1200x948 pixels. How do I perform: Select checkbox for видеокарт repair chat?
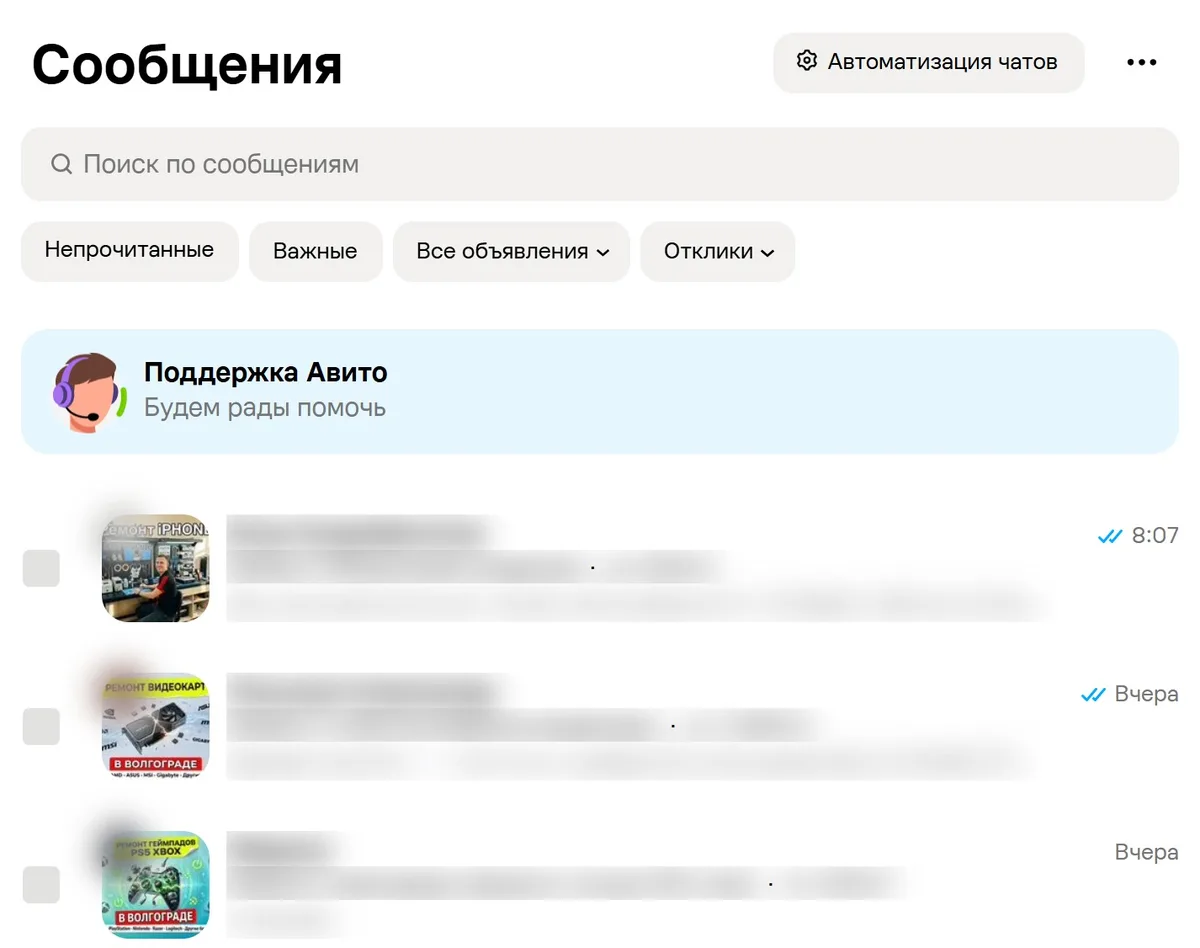click(x=41, y=726)
